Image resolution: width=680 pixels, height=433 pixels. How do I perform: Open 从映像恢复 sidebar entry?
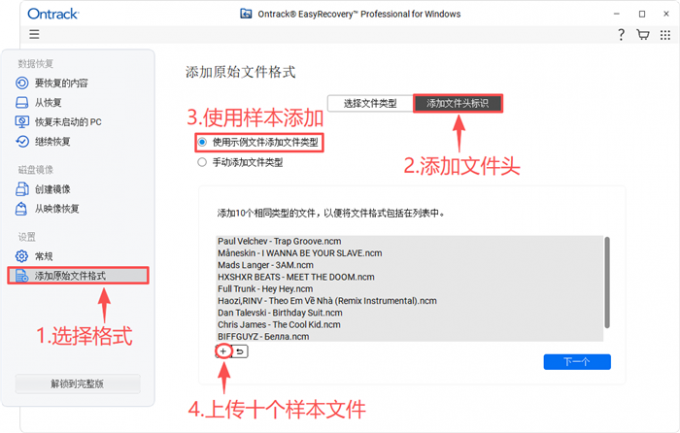57,209
